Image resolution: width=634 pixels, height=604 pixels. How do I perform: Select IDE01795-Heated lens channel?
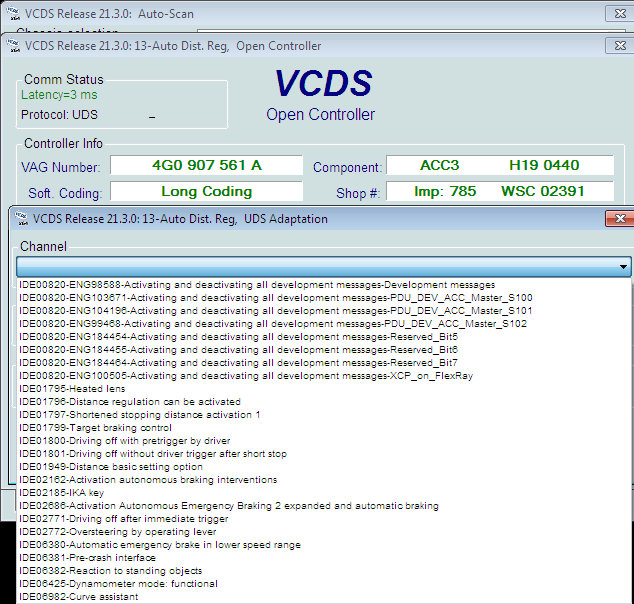[x=323, y=389]
